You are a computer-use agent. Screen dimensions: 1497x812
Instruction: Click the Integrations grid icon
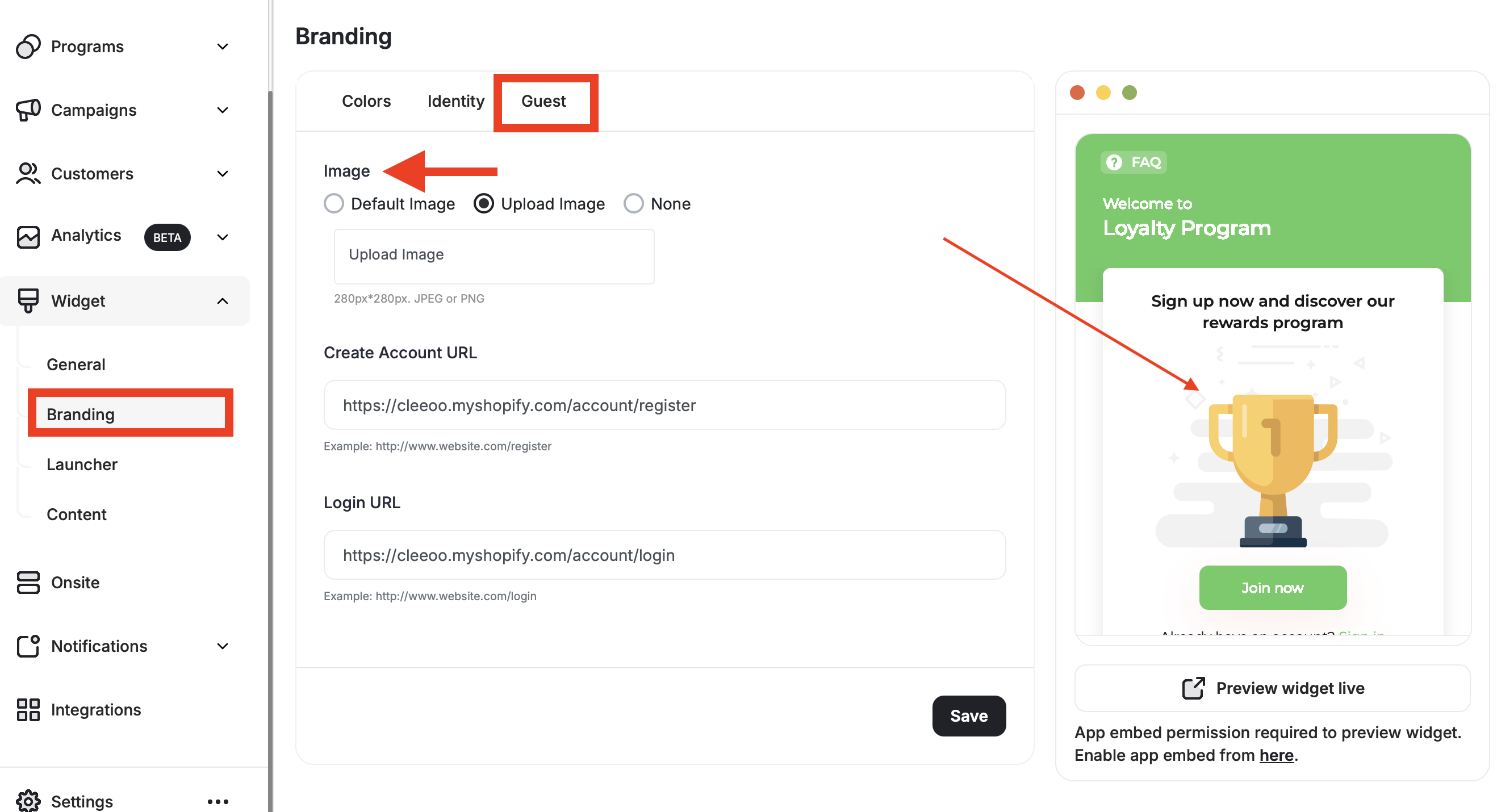(28, 709)
